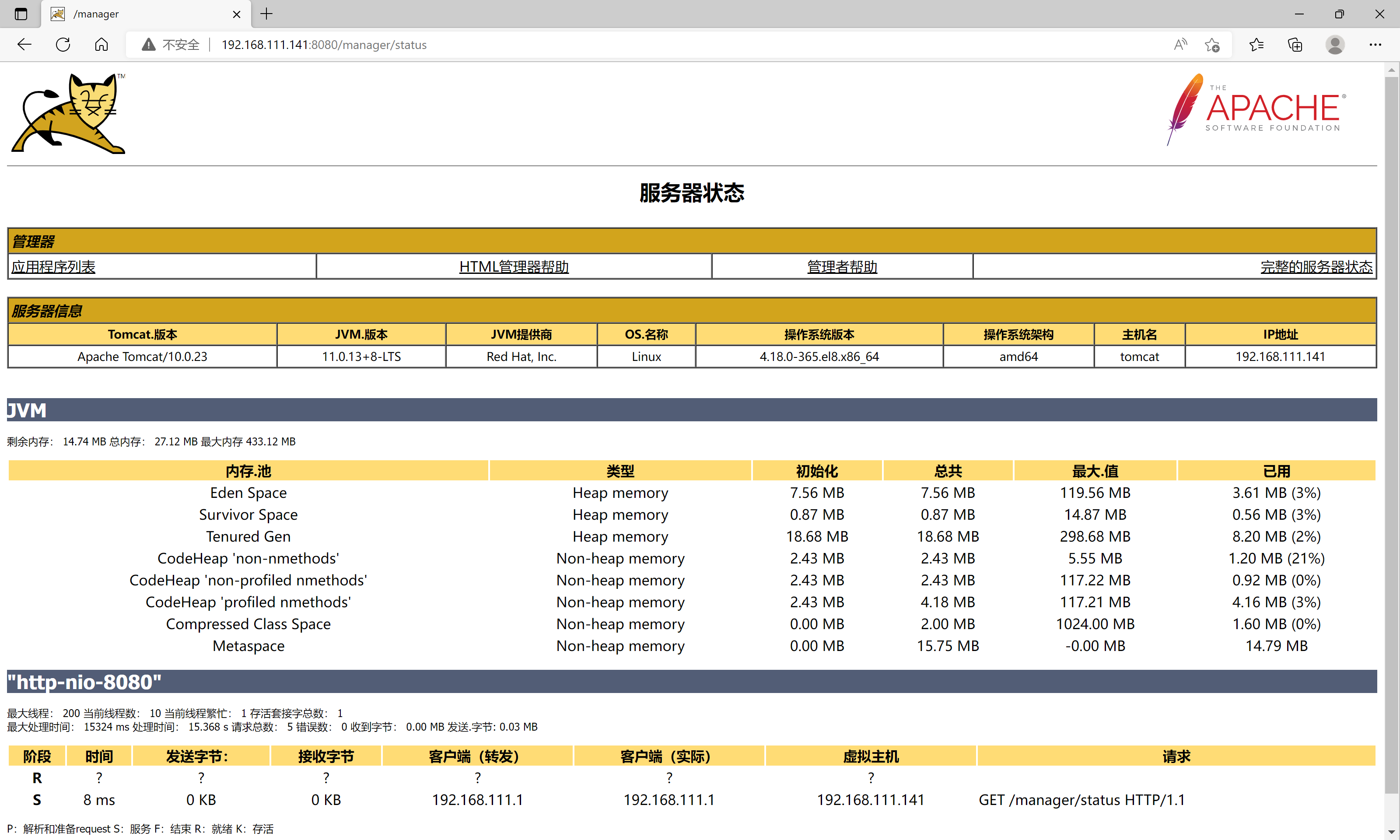Image resolution: width=1400 pixels, height=840 pixels.
Task: Click the 'Eden Space' memory pool row
Action: [x=692, y=493]
